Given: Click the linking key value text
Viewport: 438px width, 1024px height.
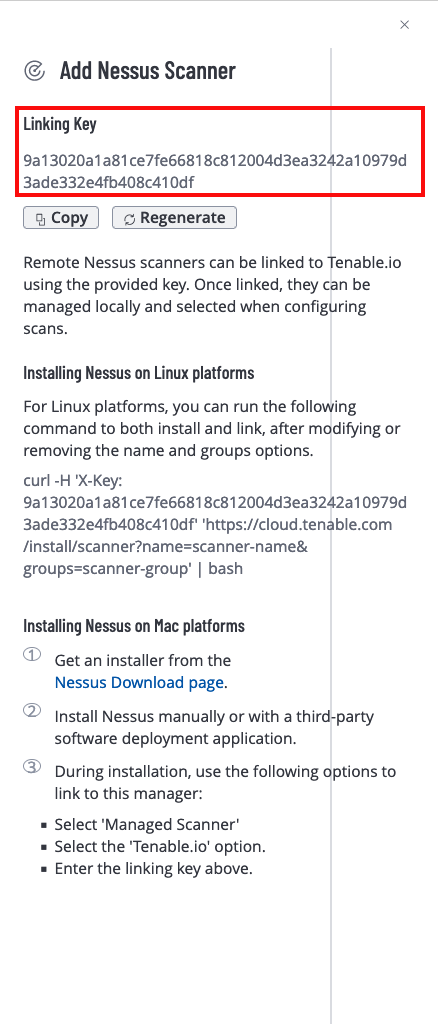Looking at the screenshot, I should coord(215,172).
